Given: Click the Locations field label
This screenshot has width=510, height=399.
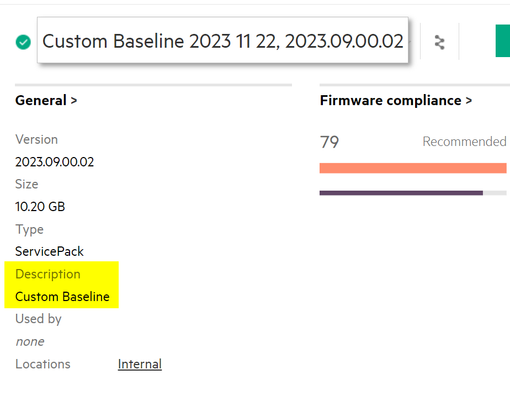Looking at the screenshot, I should pos(43,364).
